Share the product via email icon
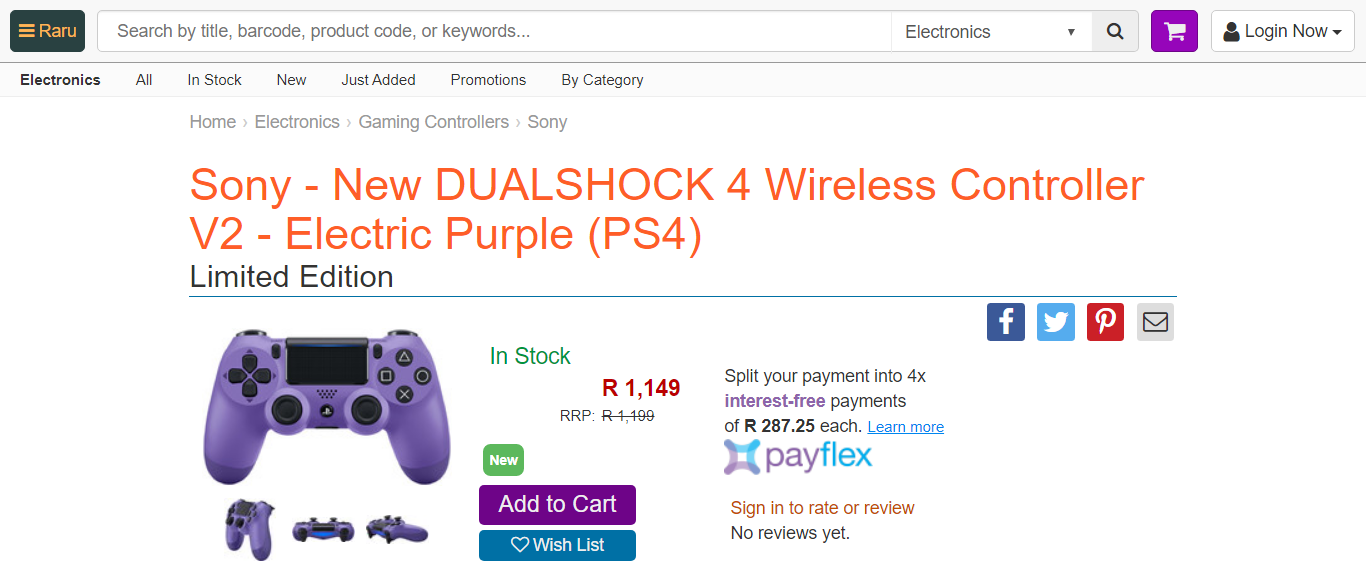The image size is (1366, 576). click(1155, 322)
